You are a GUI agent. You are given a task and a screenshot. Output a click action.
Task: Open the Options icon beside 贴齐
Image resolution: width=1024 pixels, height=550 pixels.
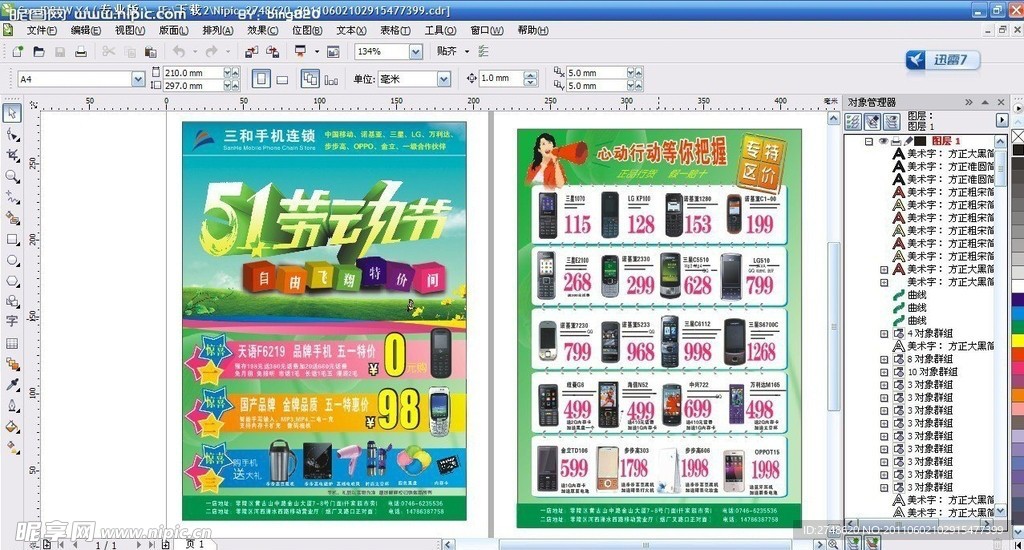click(x=483, y=51)
